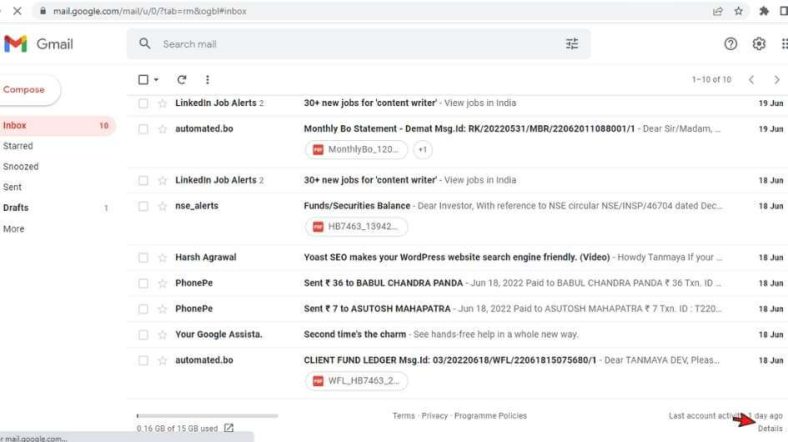Open the Details link for account activity
Viewport: 788px width, 442px height.
pos(769,428)
